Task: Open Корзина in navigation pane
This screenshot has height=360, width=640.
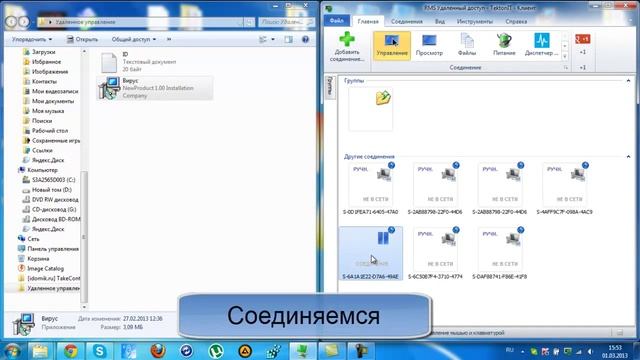Action: (x=33, y=258)
